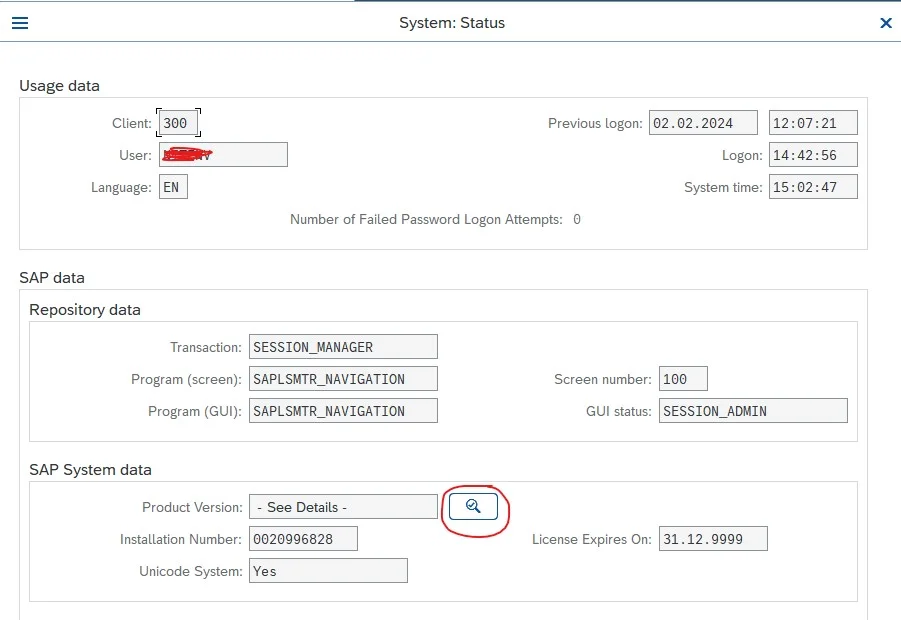Select the Screen number field 100
The image size is (901, 620).
pos(683,379)
